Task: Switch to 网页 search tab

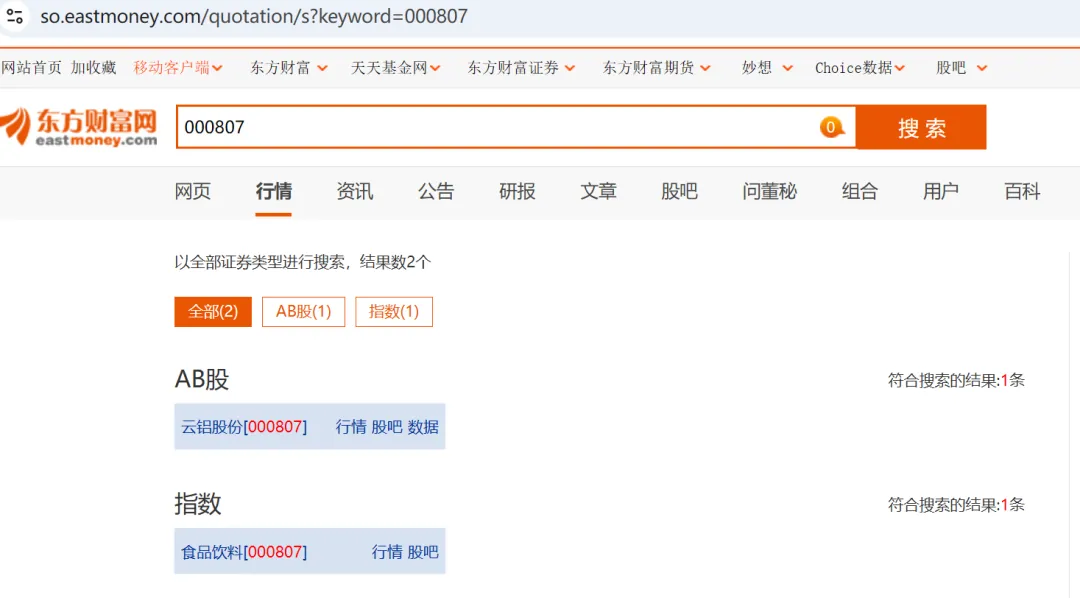Action: click(192, 192)
